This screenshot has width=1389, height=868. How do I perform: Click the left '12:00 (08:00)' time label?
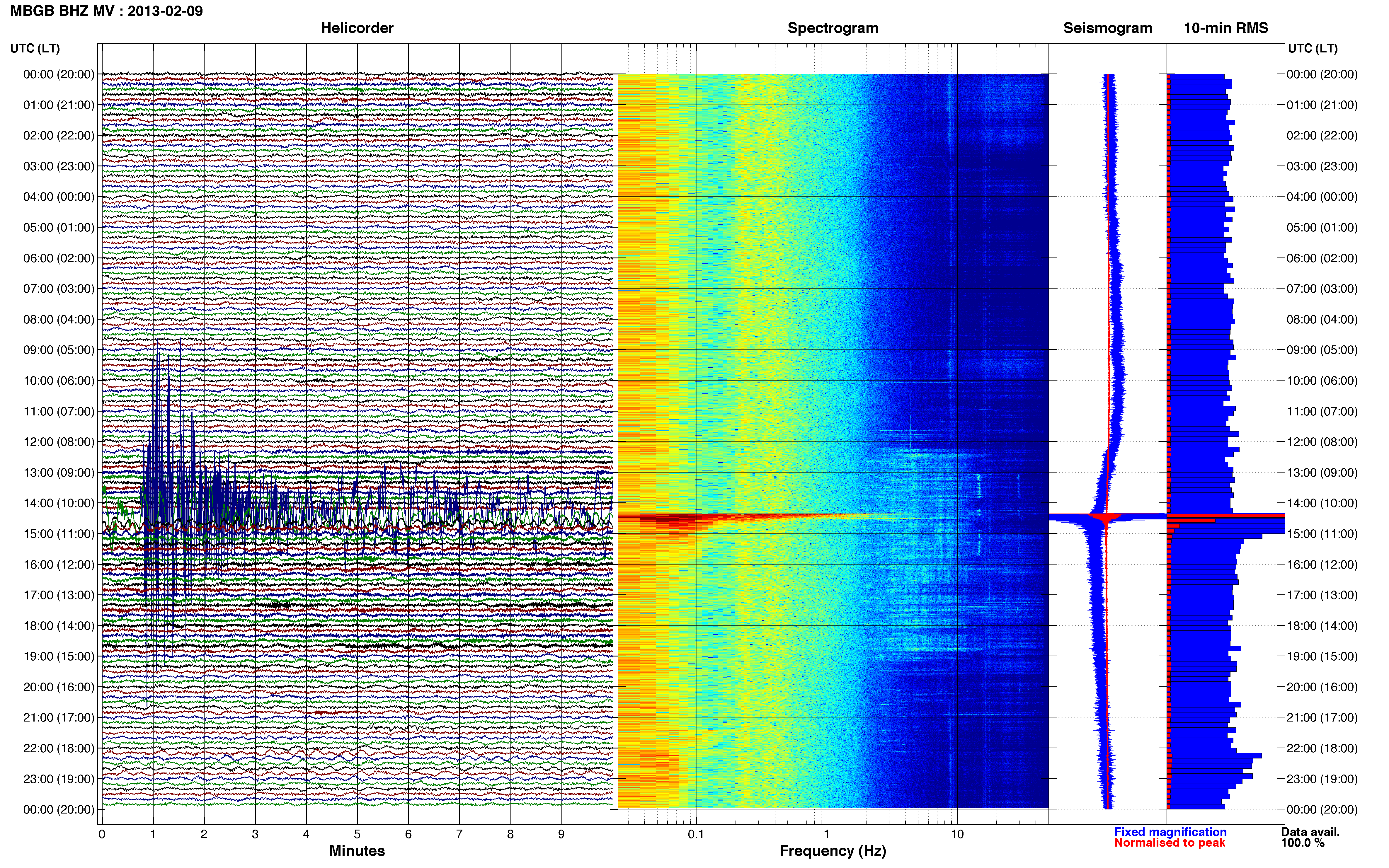tap(59, 442)
